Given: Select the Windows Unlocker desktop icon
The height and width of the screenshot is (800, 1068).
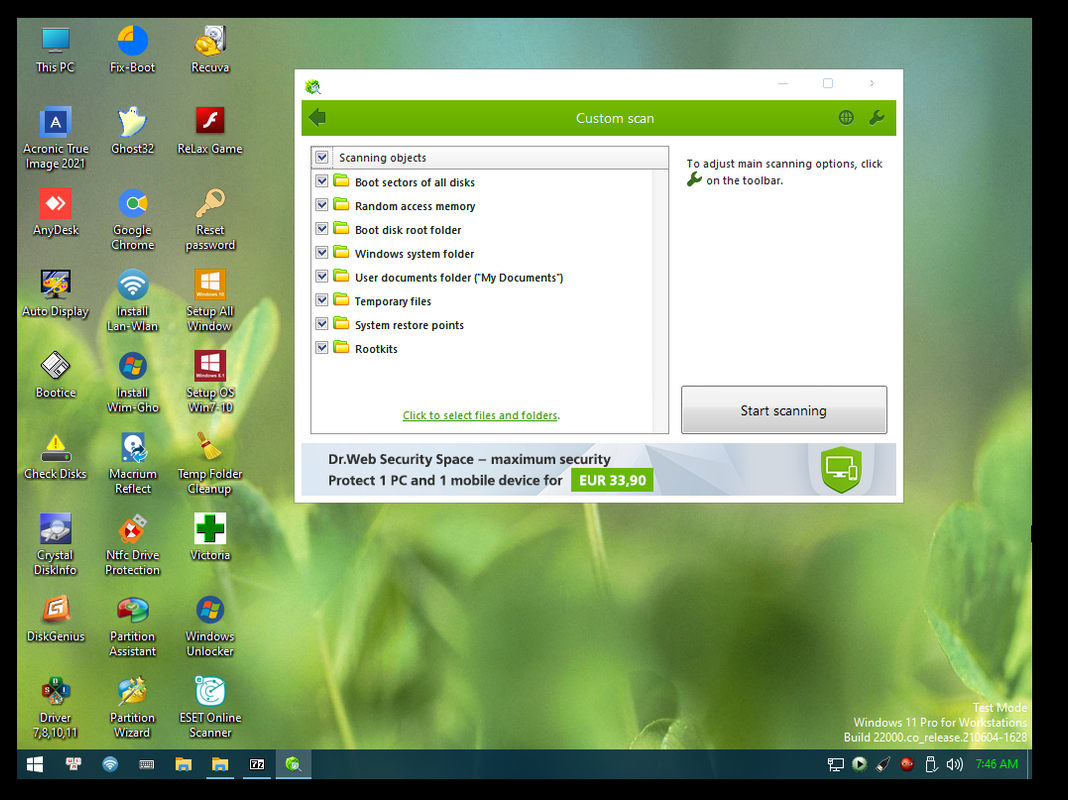Looking at the screenshot, I should point(210,626).
